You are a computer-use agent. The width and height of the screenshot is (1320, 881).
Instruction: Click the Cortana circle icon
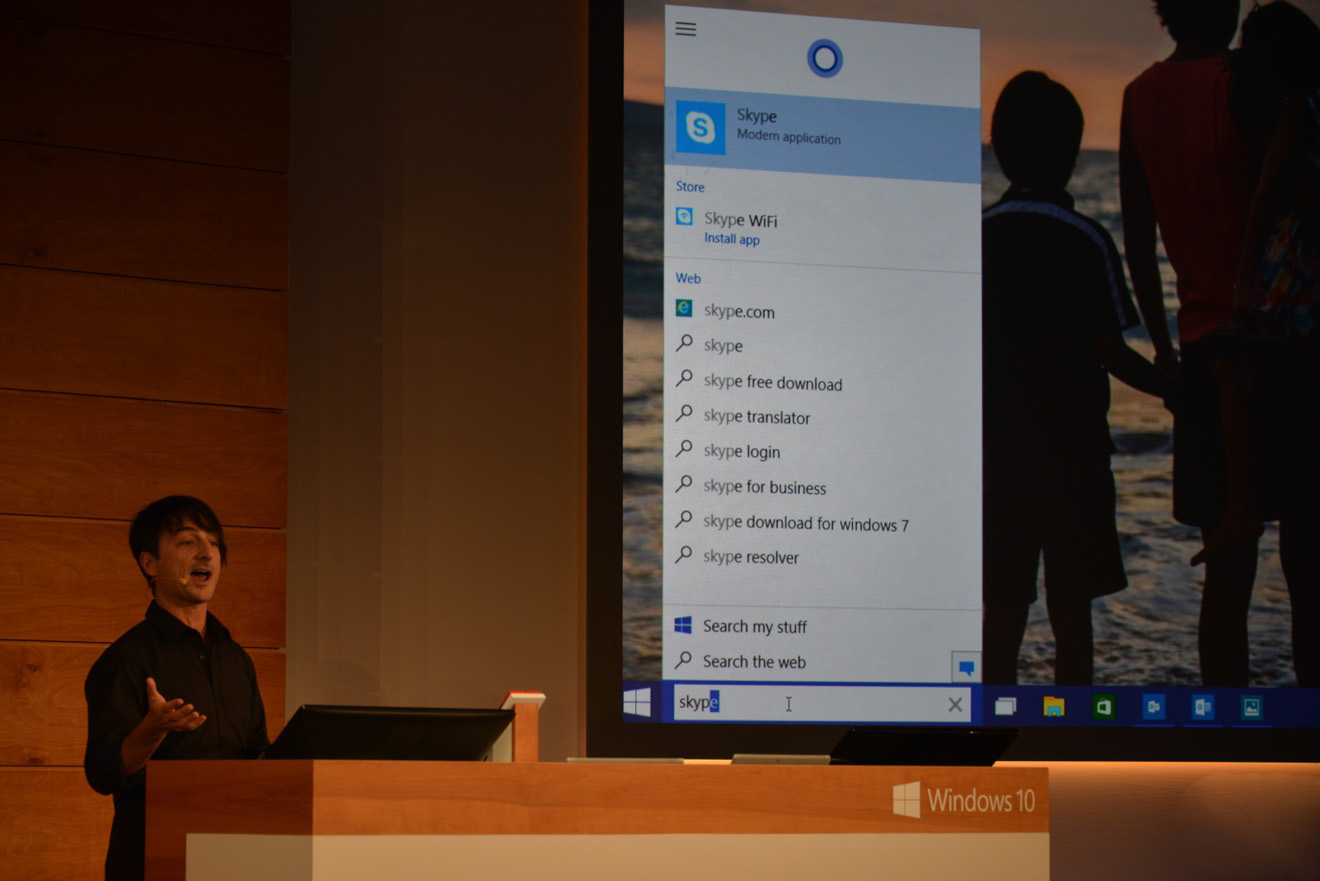coord(824,58)
